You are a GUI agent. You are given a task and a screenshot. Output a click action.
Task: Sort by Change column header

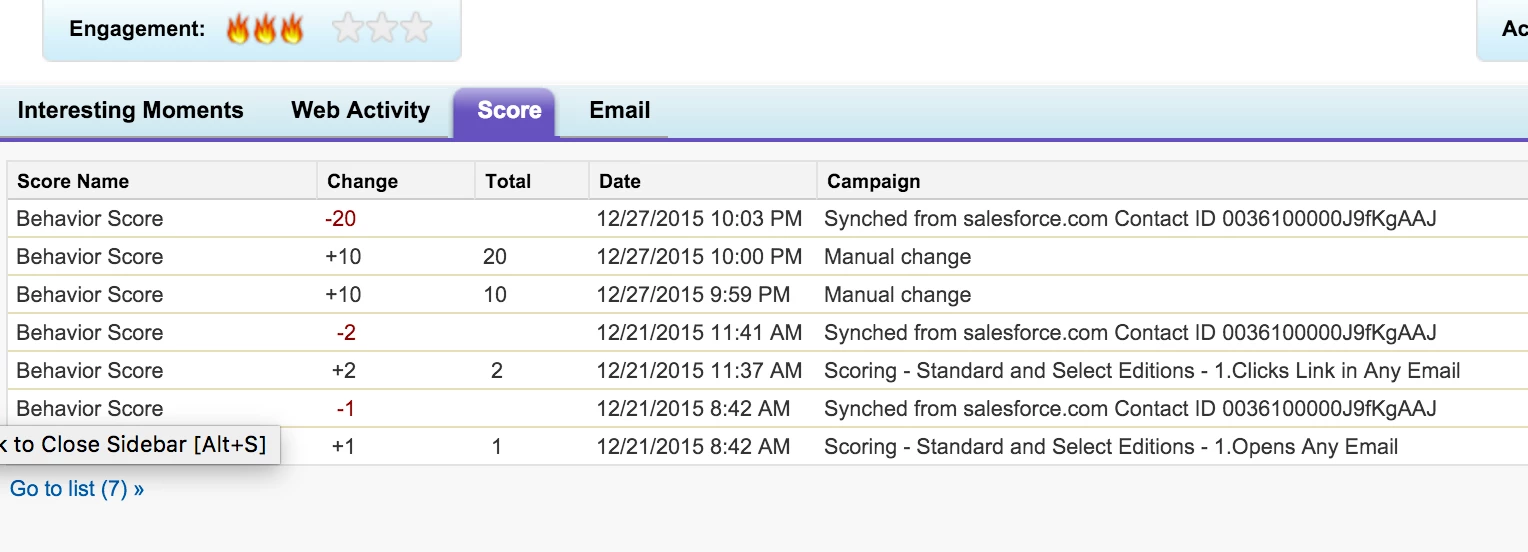[362, 181]
